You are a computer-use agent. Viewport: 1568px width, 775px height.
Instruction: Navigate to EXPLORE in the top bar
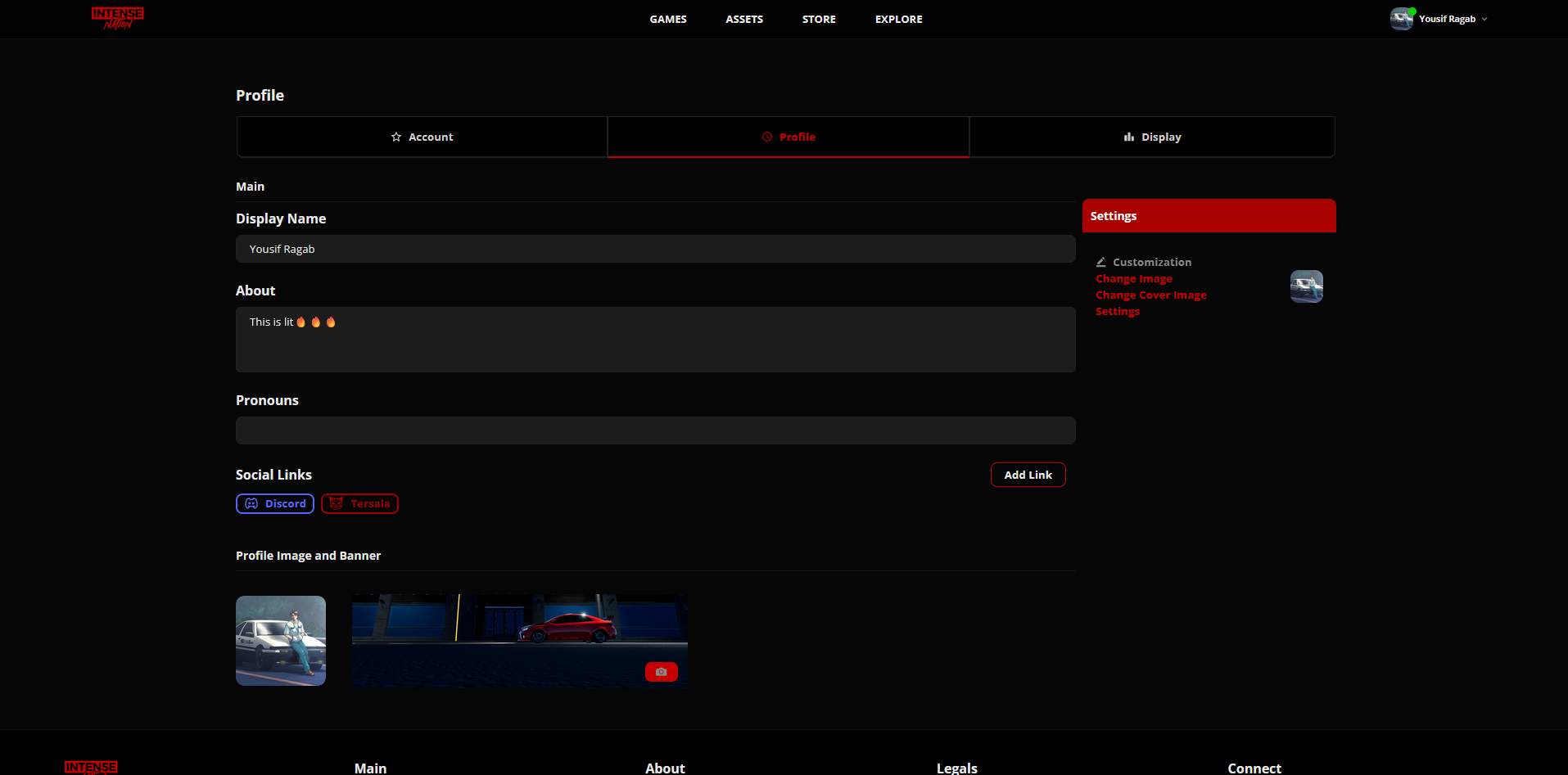click(x=898, y=19)
